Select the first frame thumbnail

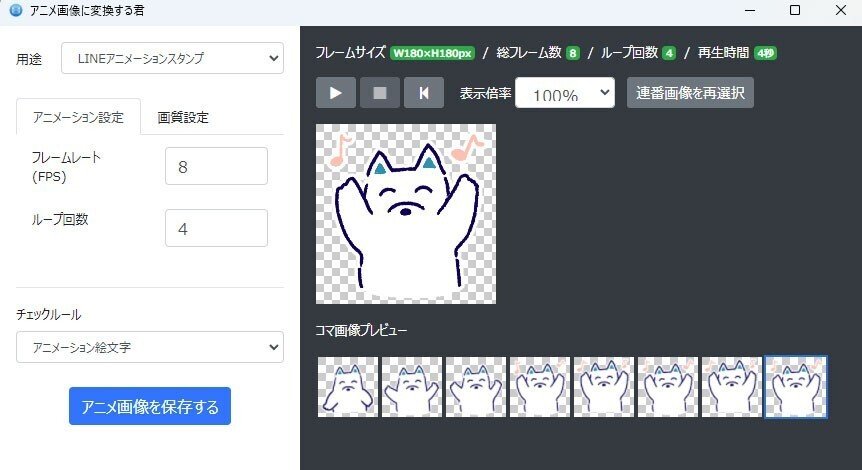tap(348, 386)
